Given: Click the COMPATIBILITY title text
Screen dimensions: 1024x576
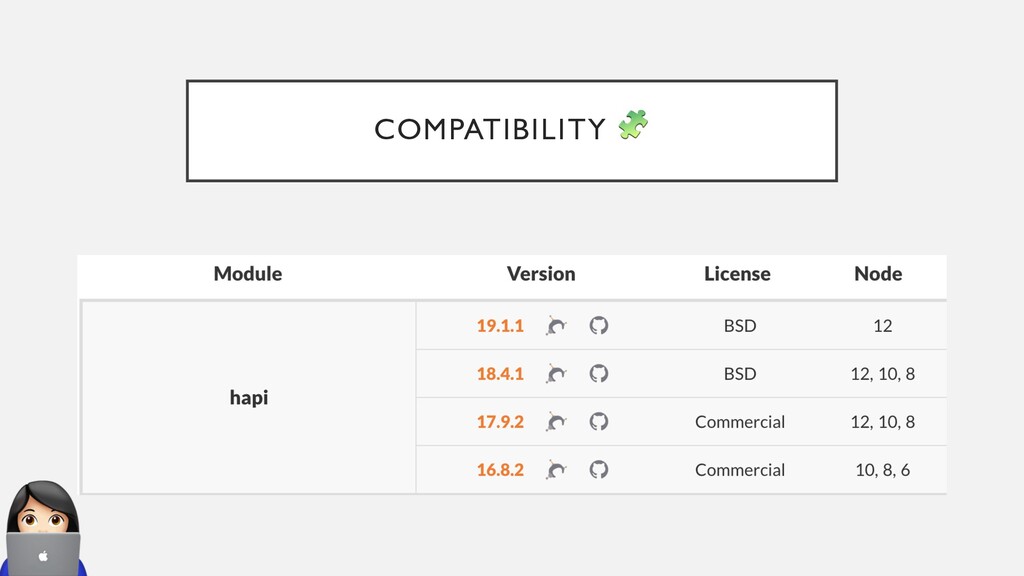Looking at the screenshot, I should [x=490, y=129].
